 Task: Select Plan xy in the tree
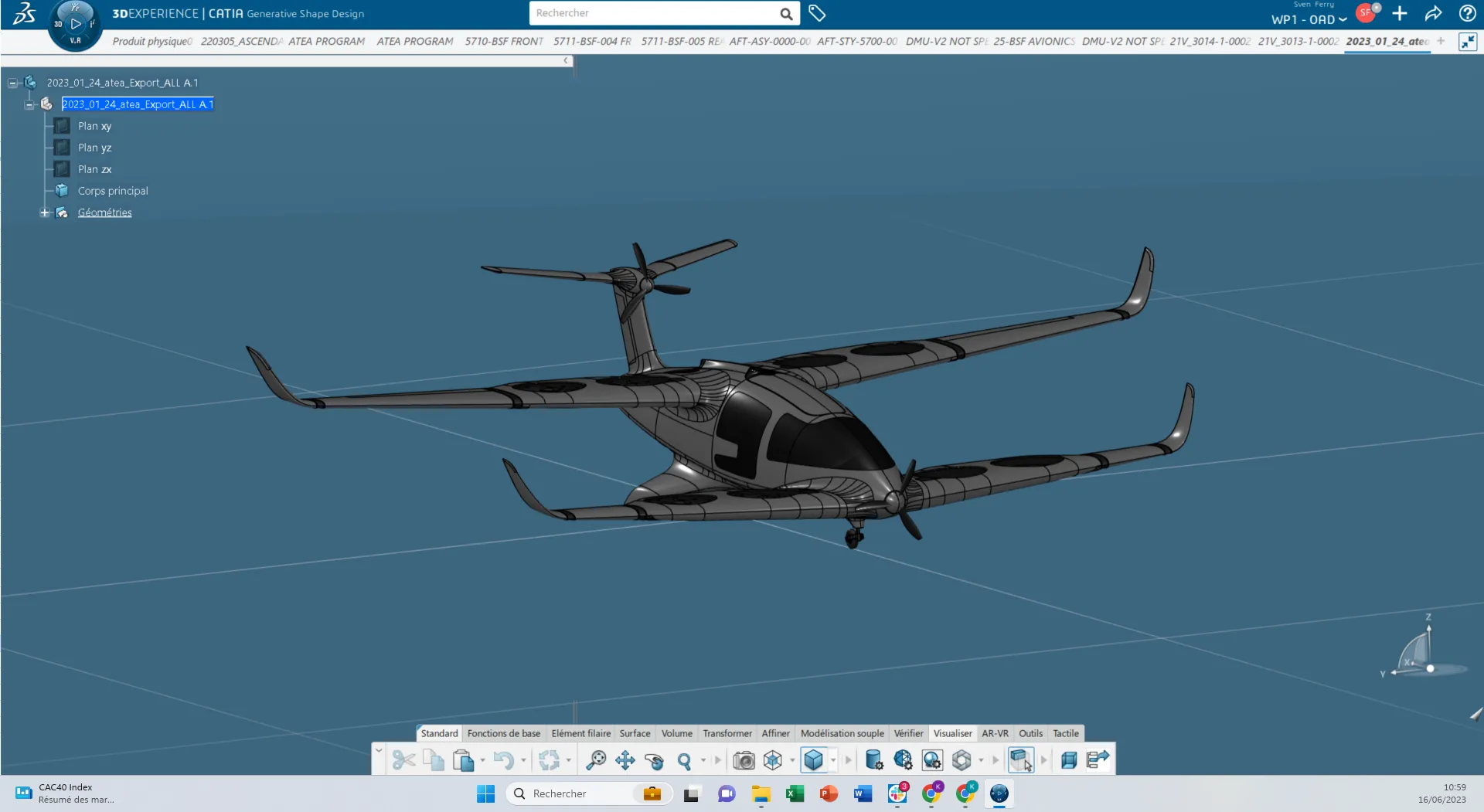[x=94, y=126]
